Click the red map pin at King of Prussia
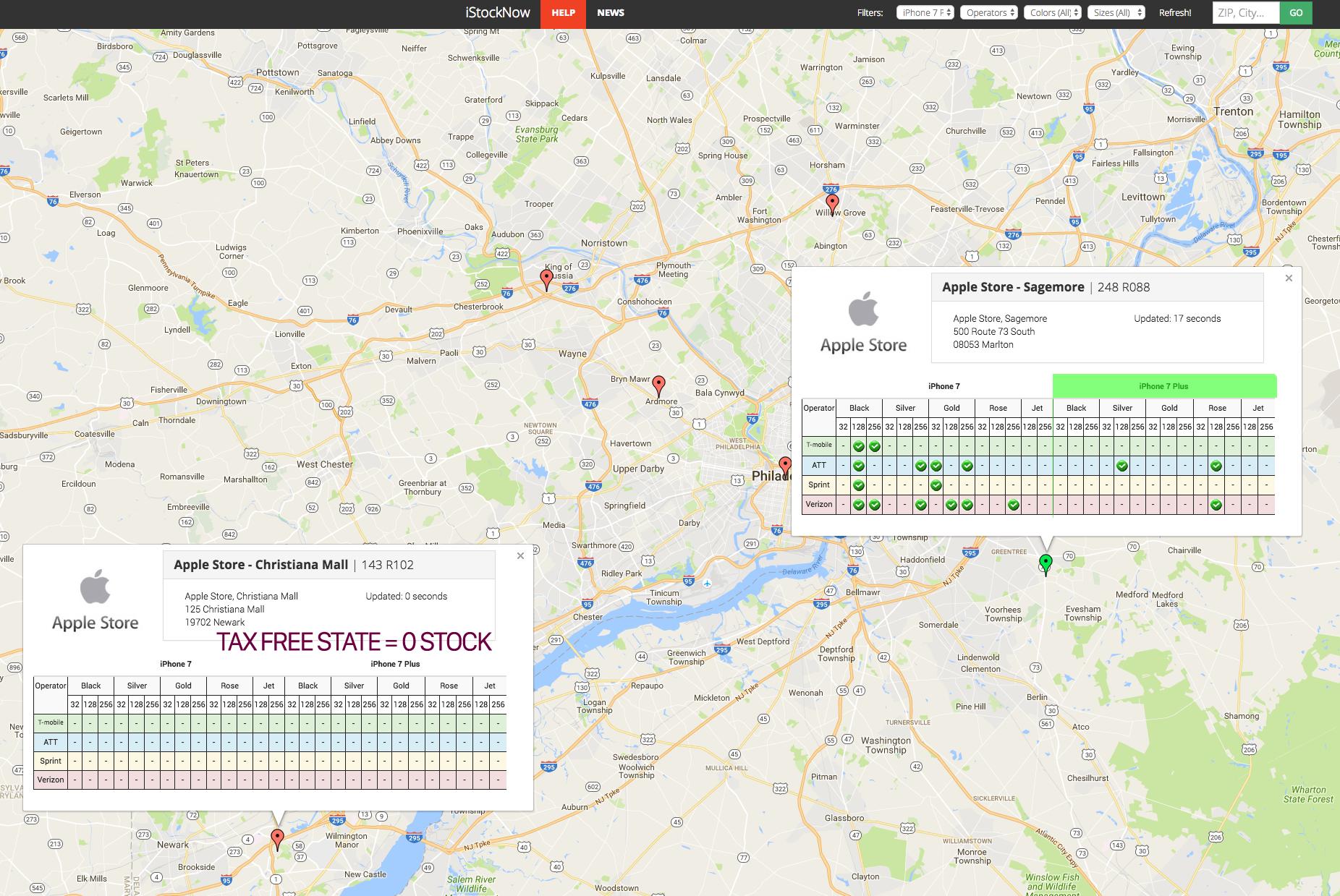Image resolution: width=1340 pixels, height=896 pixels. [x=547, y=279]
